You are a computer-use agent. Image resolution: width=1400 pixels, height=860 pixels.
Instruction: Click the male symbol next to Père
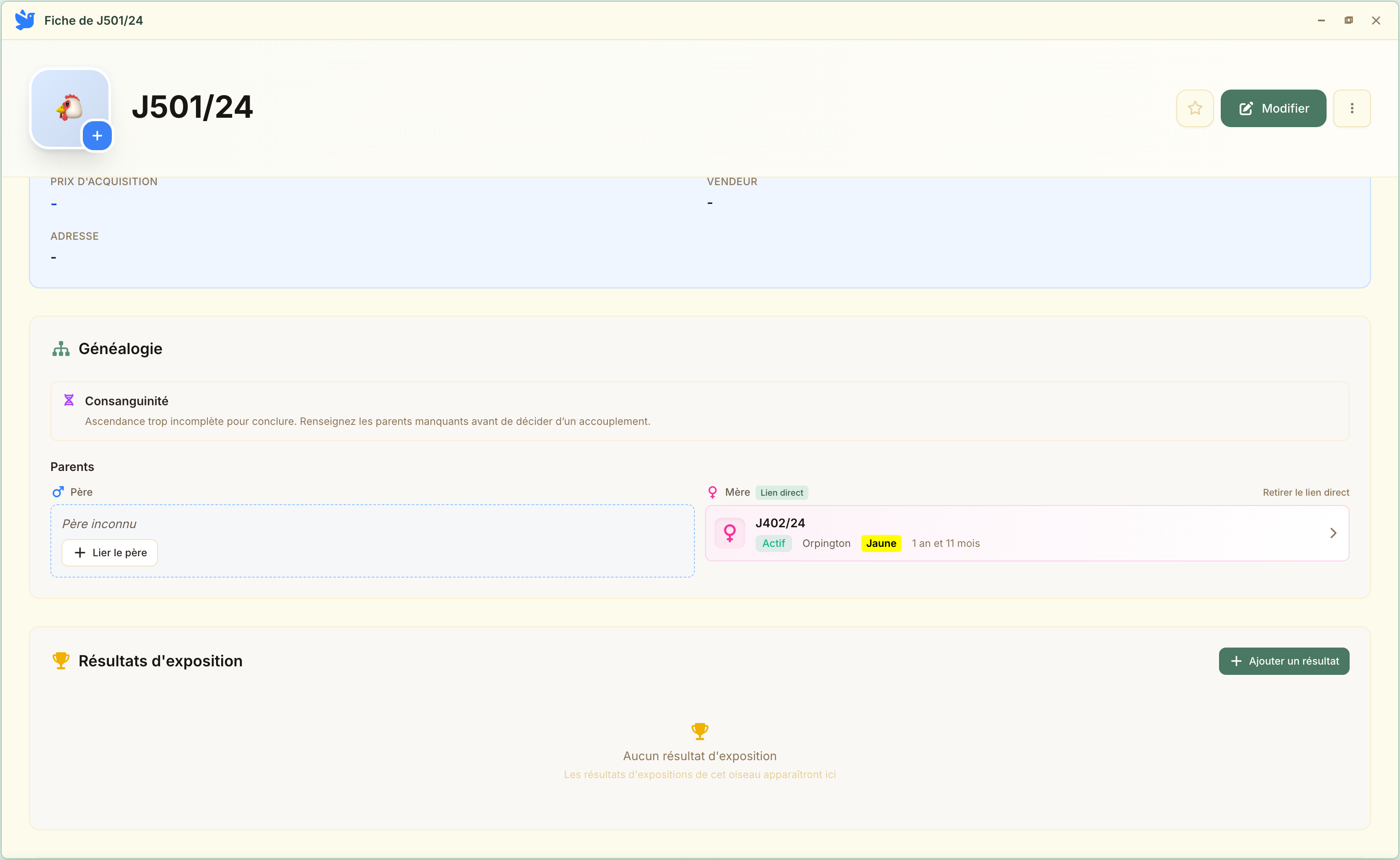(x=58, y=492)
